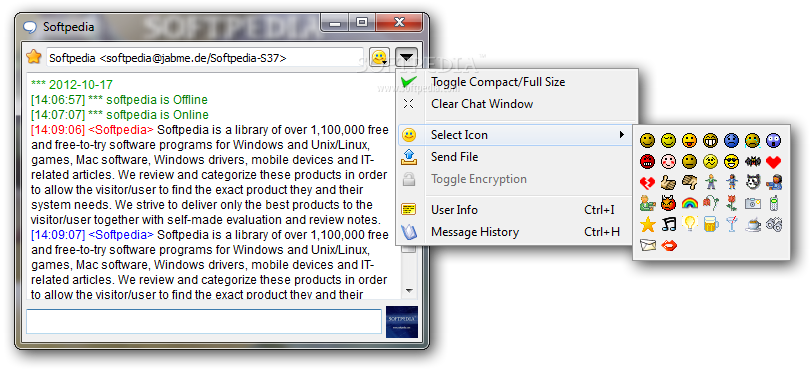Open the black arrow chat menu dropdown
Screen dimensions: 811x370
407,57
